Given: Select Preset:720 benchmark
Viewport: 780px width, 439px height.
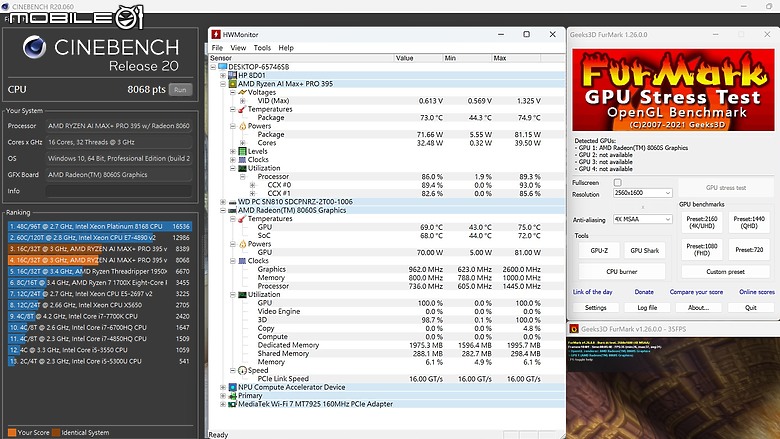Looking at the screenshot, I should 749,250.
